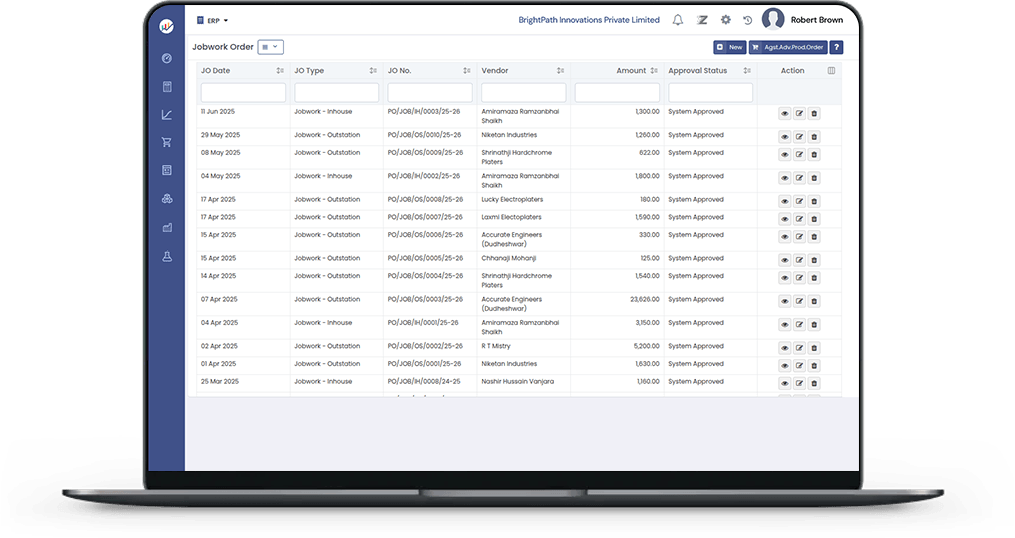
Task: View the R T Mistry order with eye icon
Action: pos(785,348)
